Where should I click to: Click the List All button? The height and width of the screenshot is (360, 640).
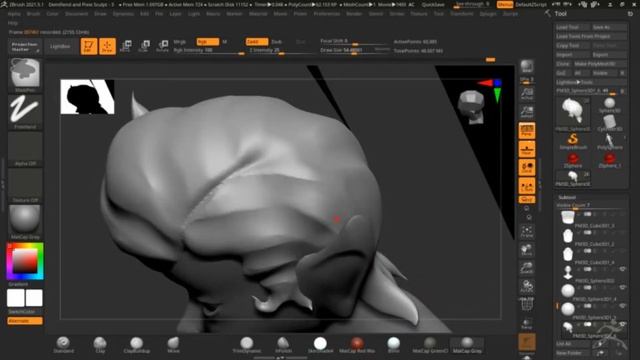tap(572, 344)
